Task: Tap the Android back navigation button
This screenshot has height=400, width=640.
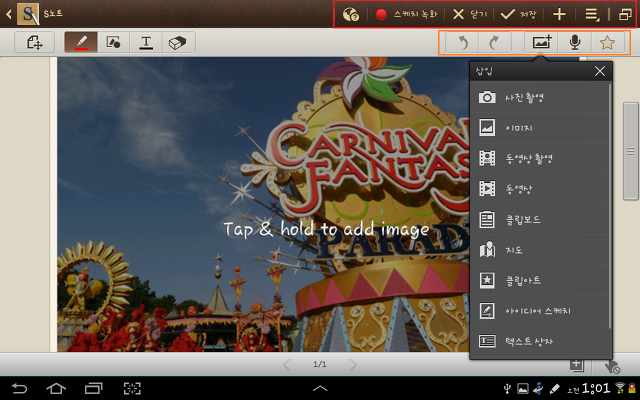Action: [x=19, y=388]
